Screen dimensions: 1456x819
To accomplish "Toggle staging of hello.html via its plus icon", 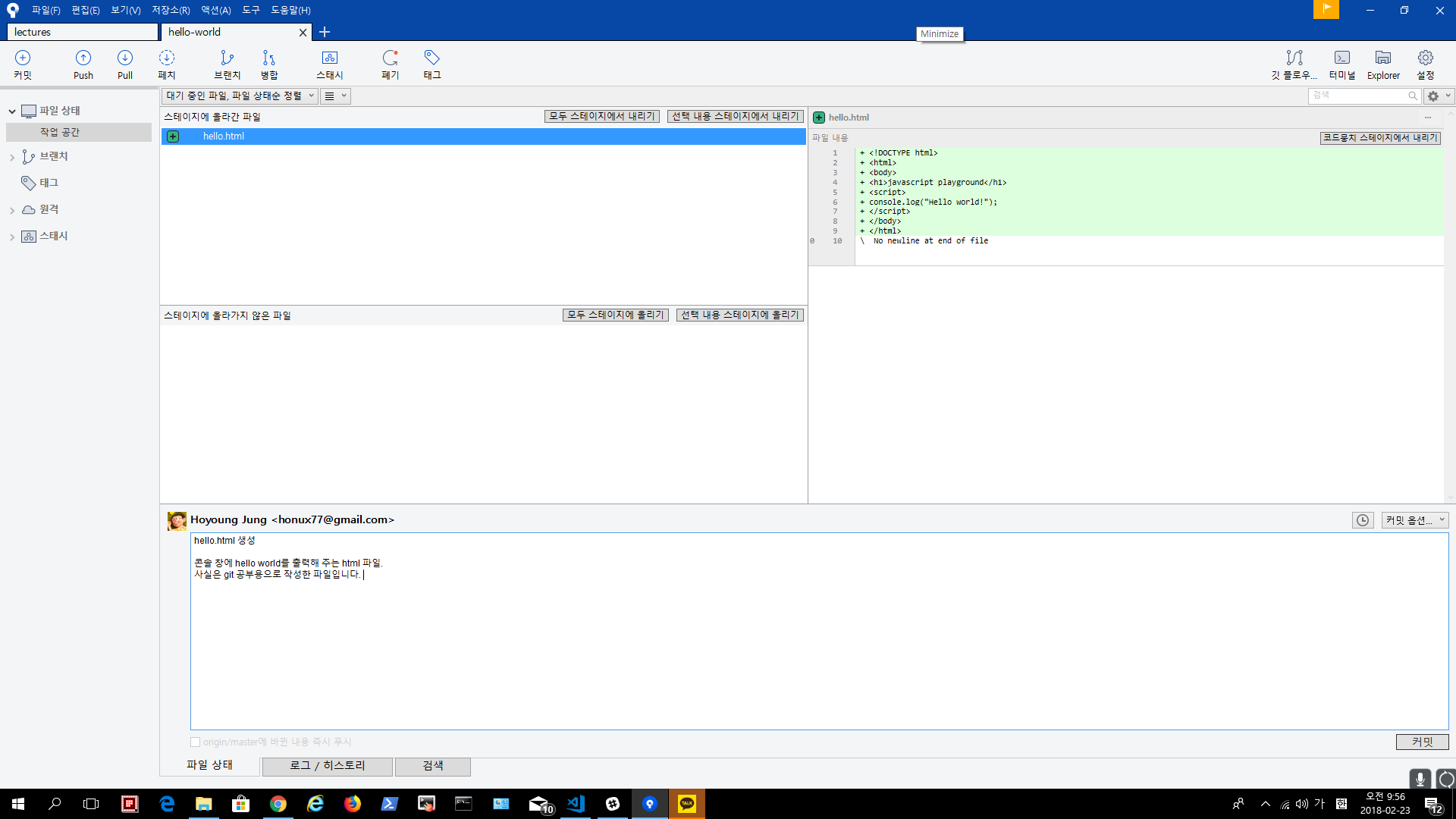I will click(x=173, y=136).
